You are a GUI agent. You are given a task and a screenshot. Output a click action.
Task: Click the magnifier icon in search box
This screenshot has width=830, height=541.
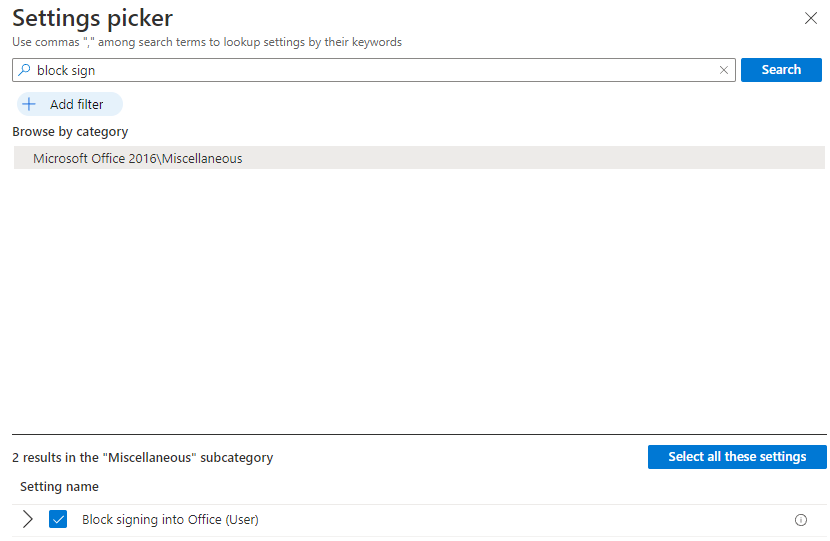click(24, 70)
